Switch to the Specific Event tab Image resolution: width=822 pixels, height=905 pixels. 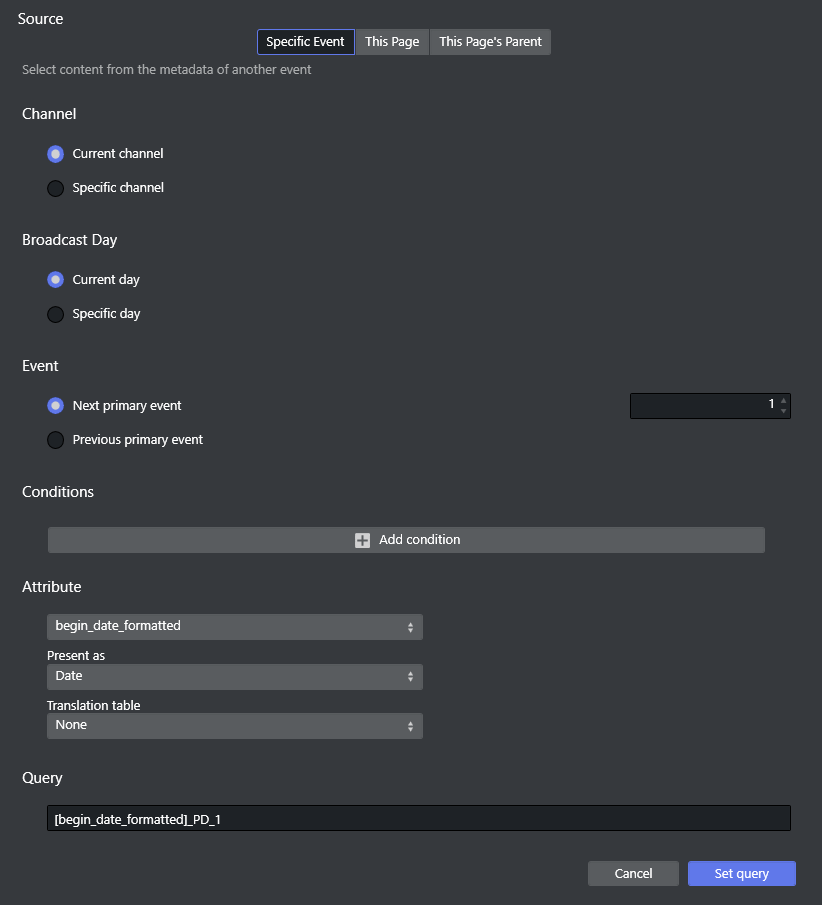point(305,42)
